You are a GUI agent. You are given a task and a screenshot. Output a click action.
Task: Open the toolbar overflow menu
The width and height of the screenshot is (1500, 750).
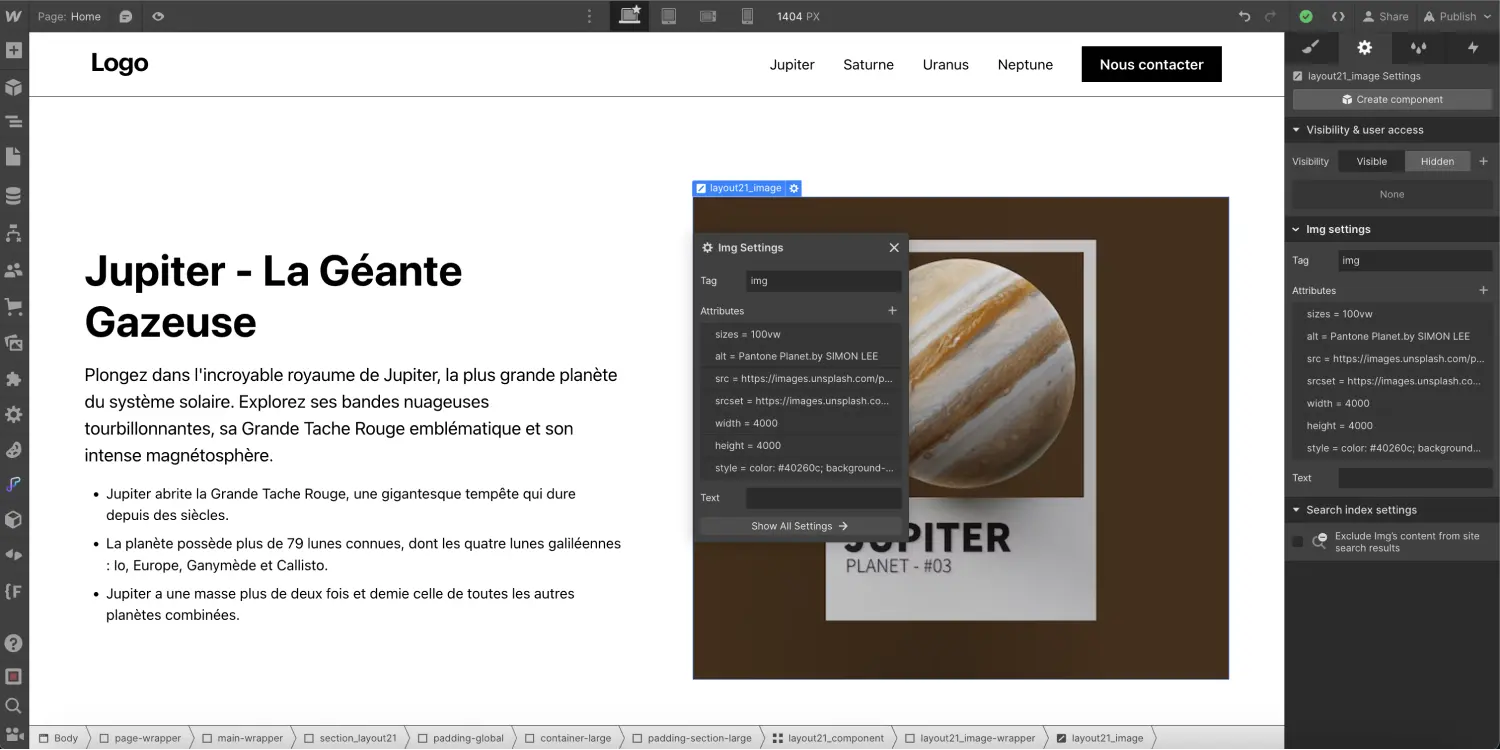pos(589,16)
